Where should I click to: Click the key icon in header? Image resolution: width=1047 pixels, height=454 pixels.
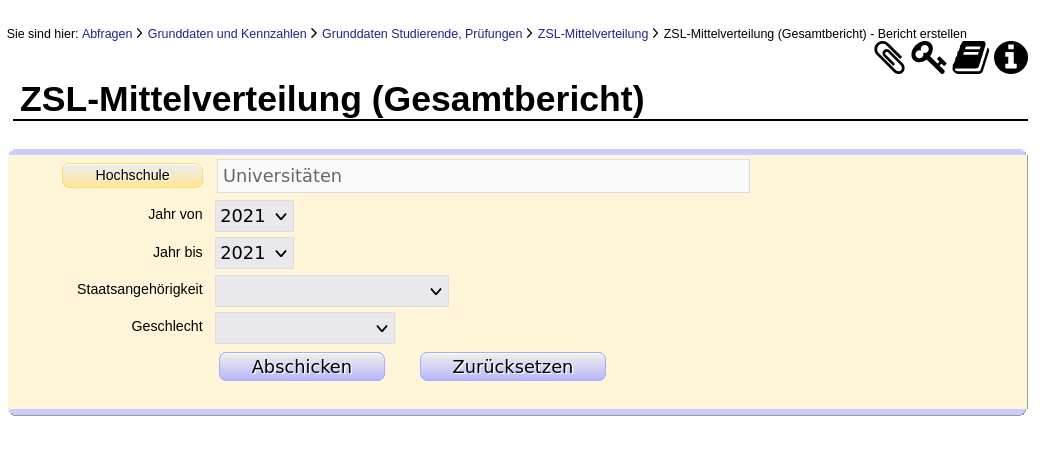click(928, 58)
